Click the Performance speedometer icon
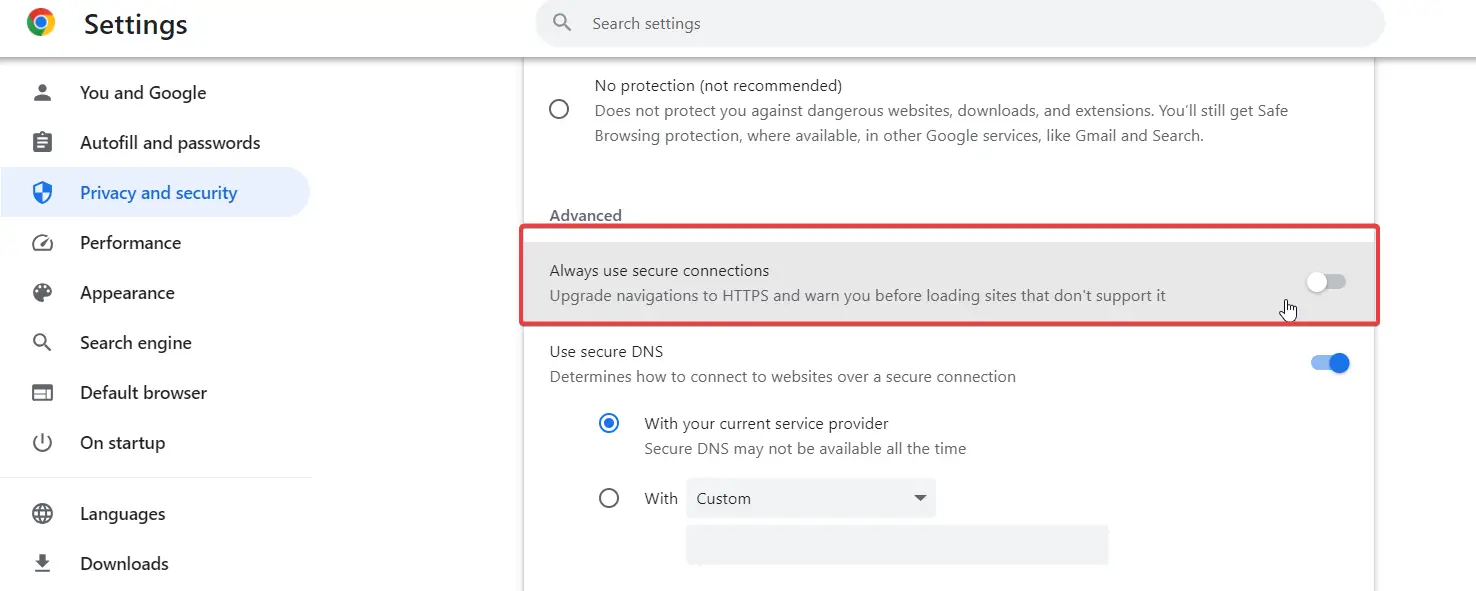This screenshot has height=591, width=1476. click(x=42, y=243)
